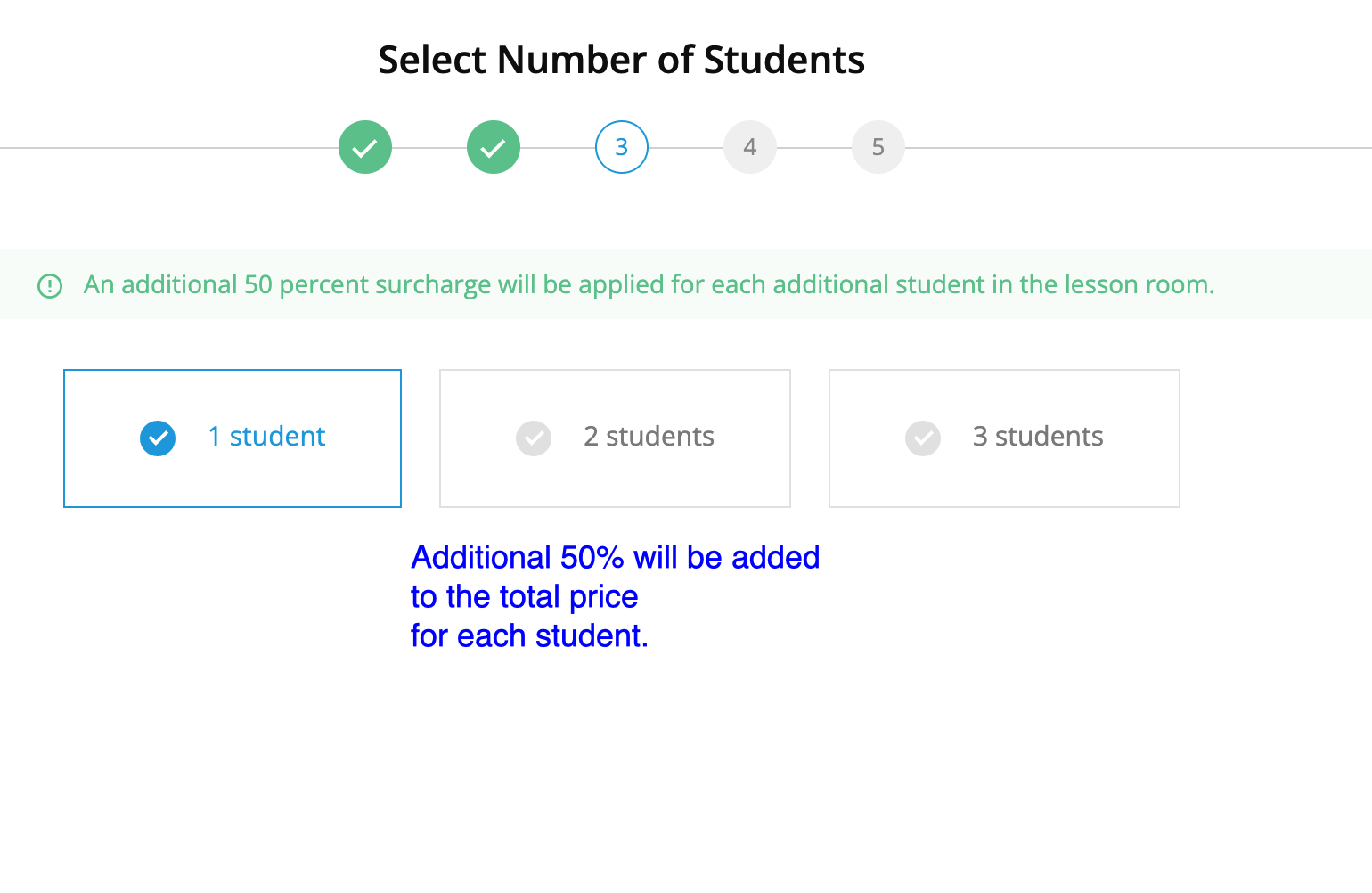The width and height of the screenshot is (1372, 893).
Task: Choose the "2 students" label
Action: pos(649,437)
